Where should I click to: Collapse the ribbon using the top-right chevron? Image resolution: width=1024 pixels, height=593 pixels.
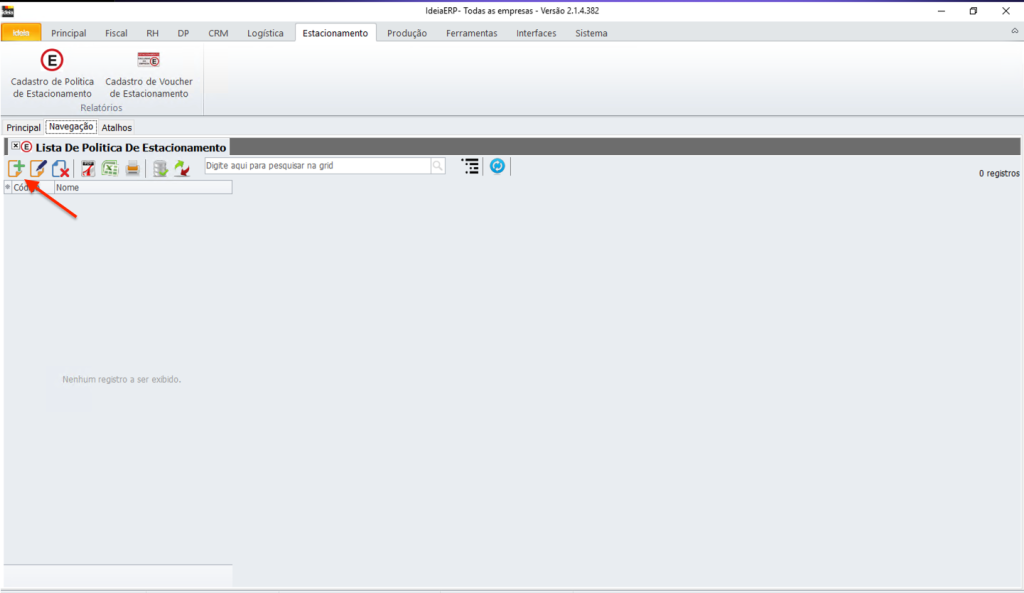(1015, 32)
